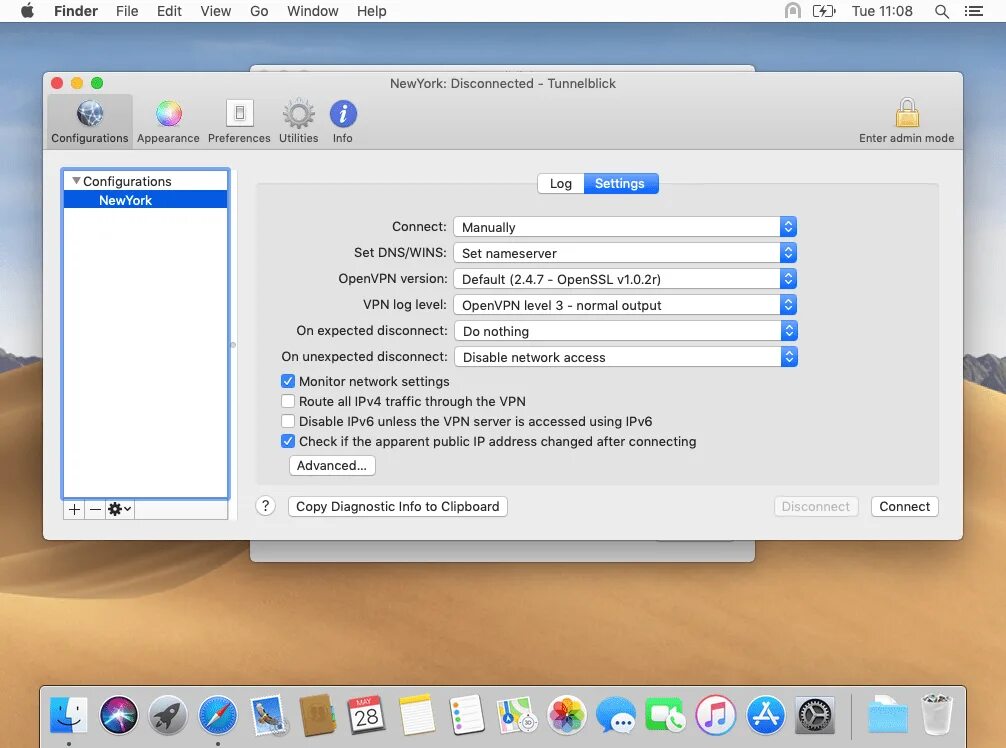Open the Edit menu
The image size is (1006, 748).
(x=169, y=11)
